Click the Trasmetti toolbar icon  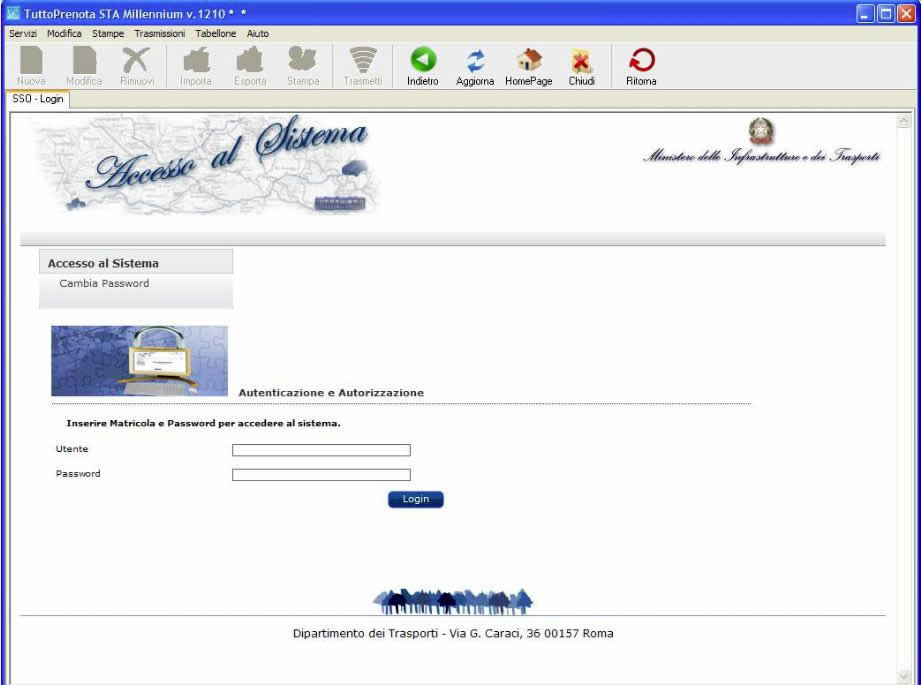[363, 61]
